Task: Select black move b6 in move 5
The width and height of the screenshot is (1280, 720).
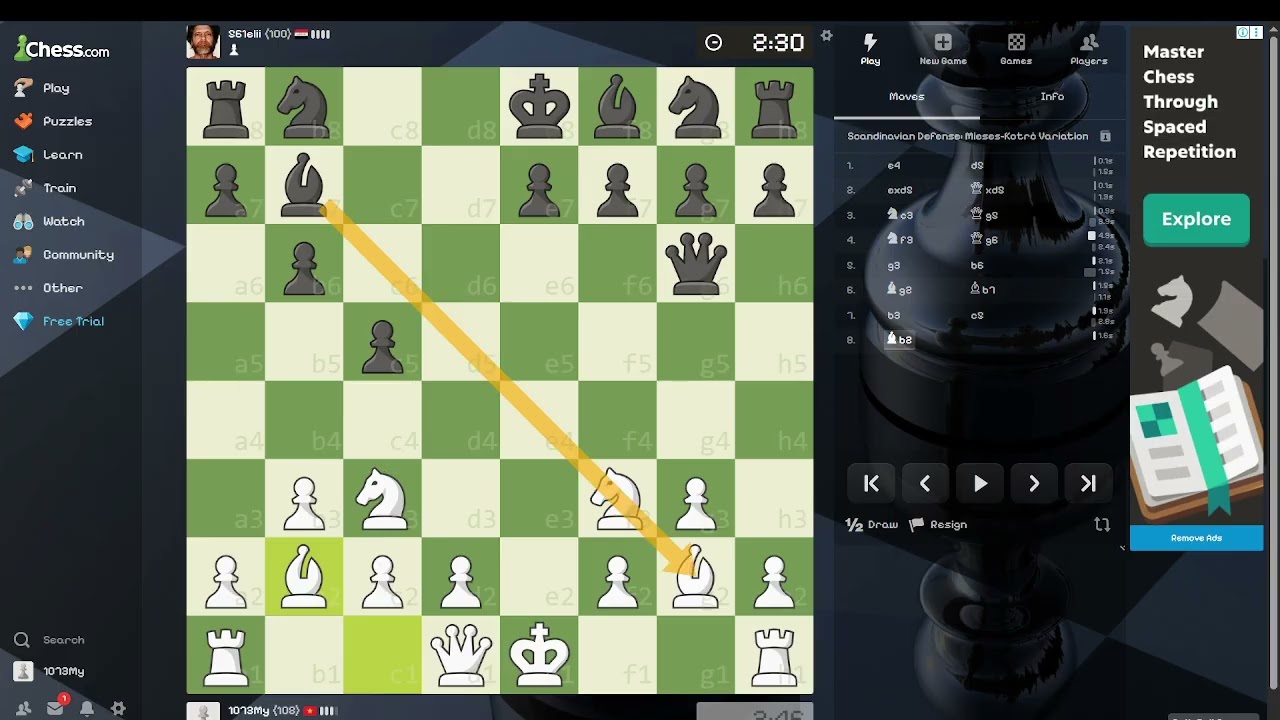Action: [x=977, y=265]
